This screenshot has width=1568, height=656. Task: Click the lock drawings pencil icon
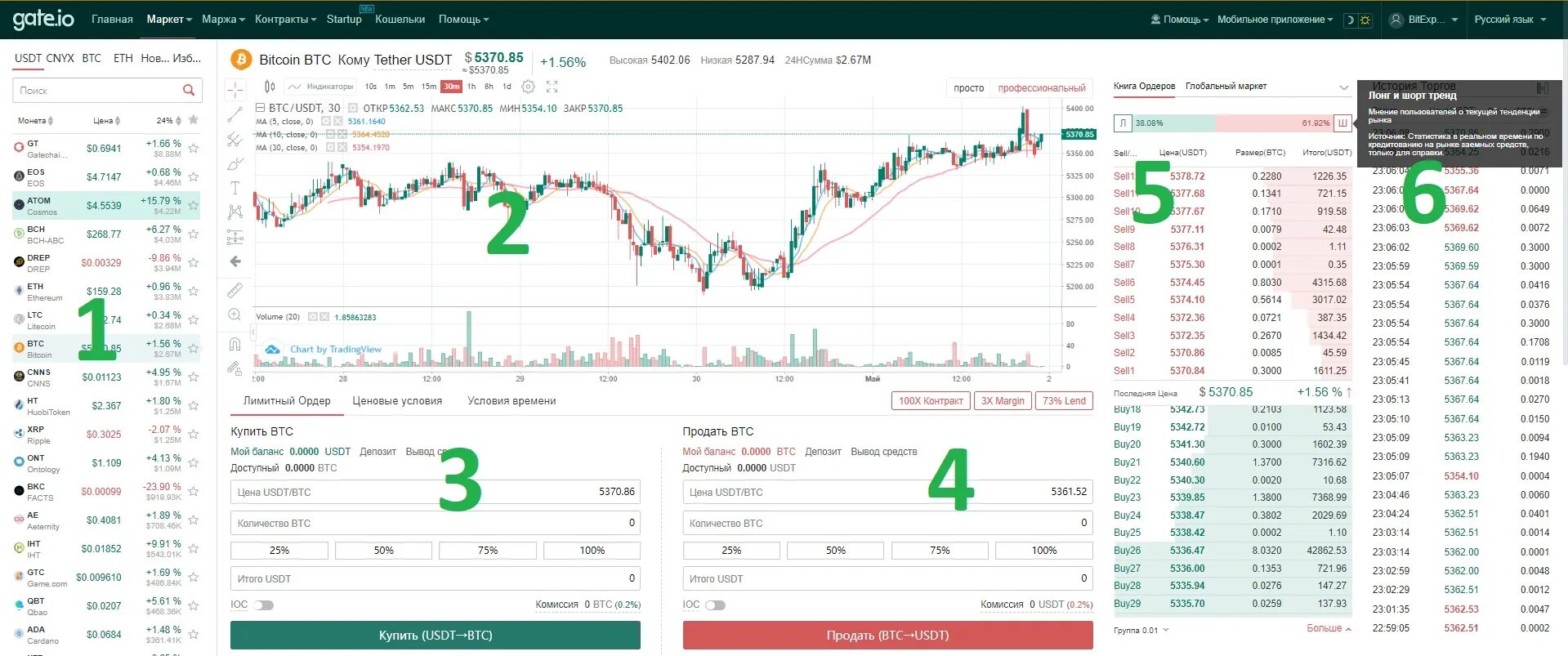(235, 368)
